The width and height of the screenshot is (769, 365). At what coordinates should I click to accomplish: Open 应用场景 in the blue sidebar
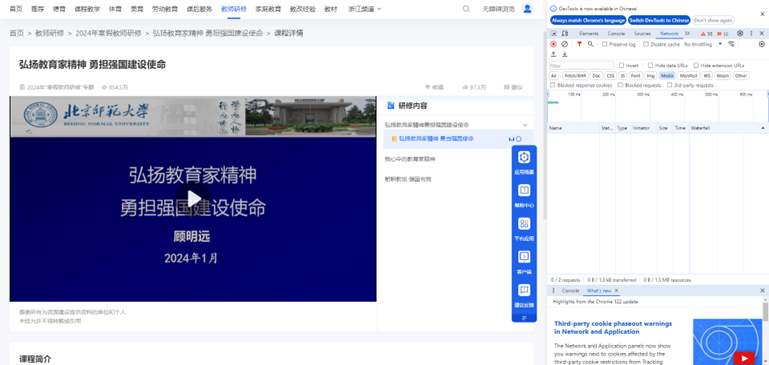pyautogui.click(x=524, y=162)
